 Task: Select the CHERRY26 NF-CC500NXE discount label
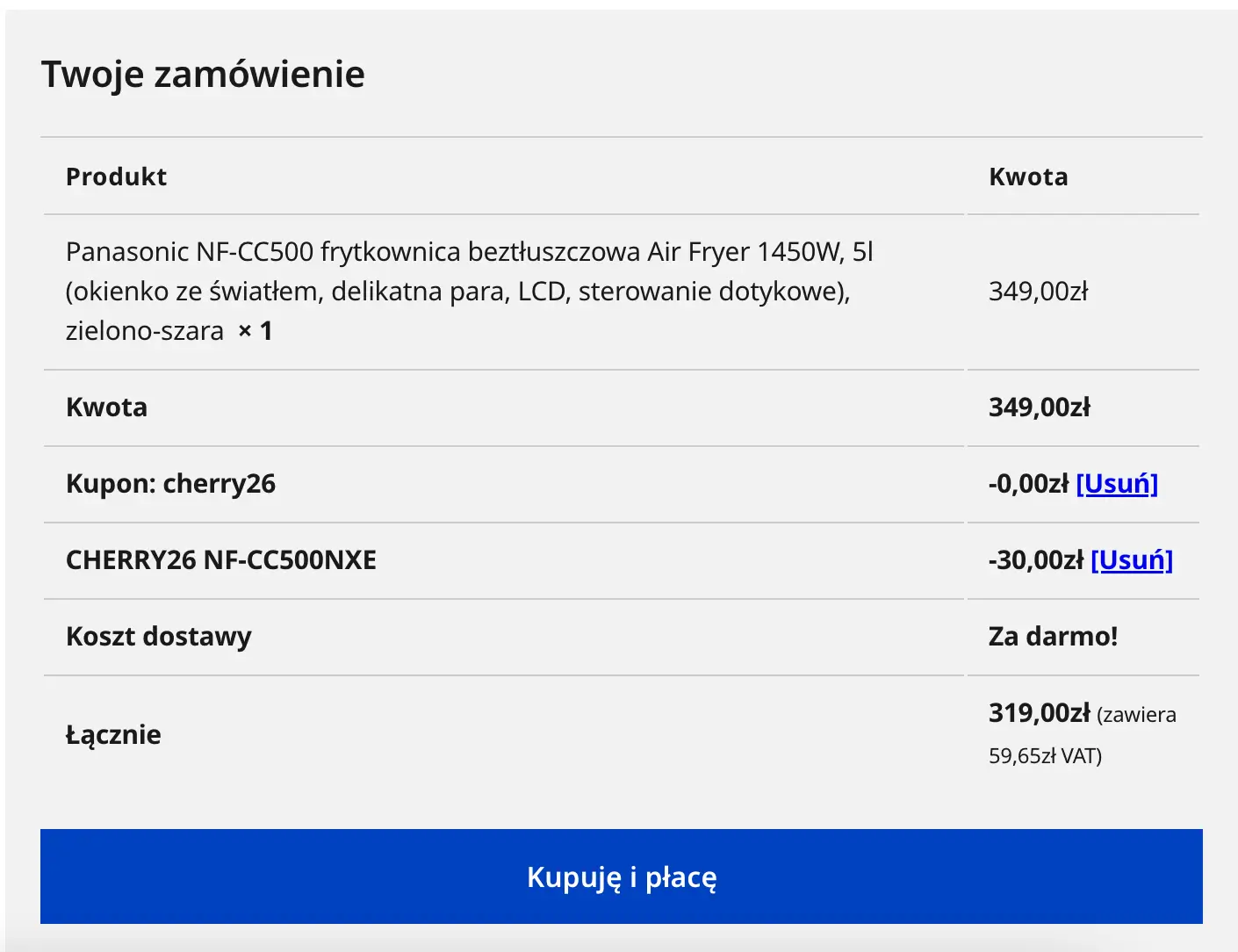pyautogui.click(x=221, y=559)
